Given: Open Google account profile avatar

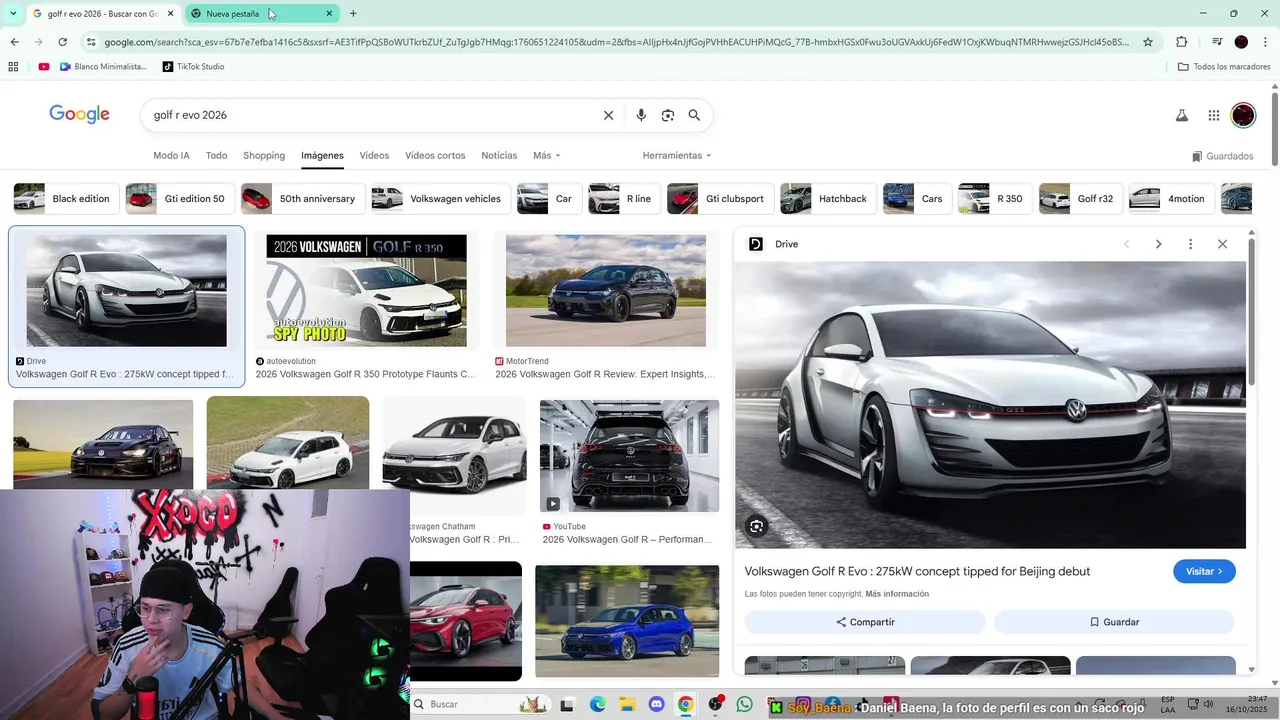Looking at the screenshot, I should coord(1243,115).
